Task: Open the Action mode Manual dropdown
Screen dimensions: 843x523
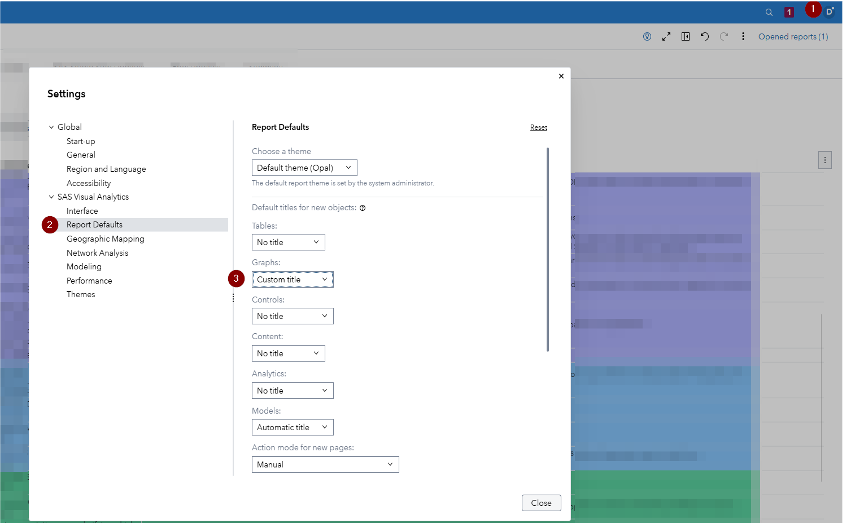Action: point(325,464)
